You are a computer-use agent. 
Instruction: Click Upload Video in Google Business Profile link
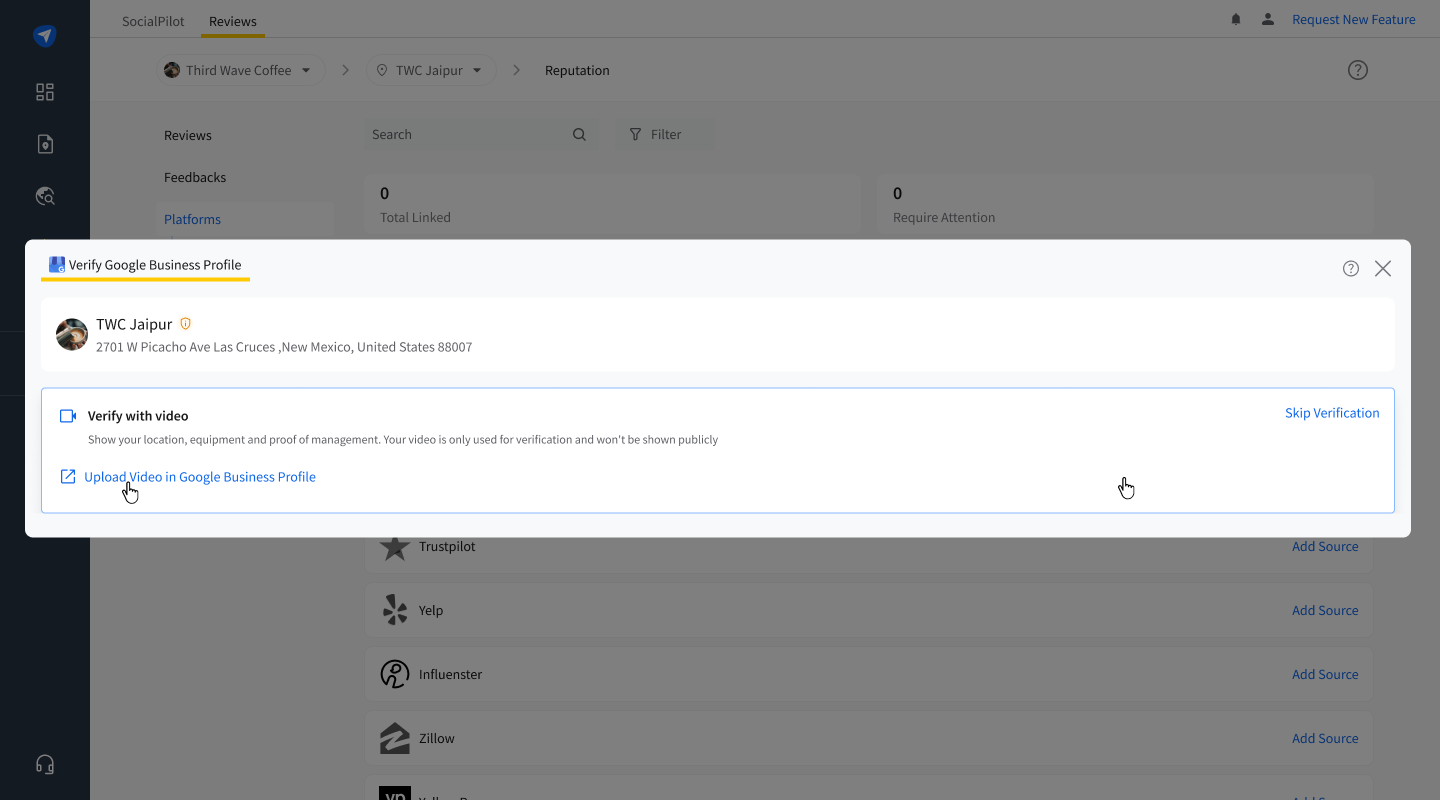pos(200,477)
